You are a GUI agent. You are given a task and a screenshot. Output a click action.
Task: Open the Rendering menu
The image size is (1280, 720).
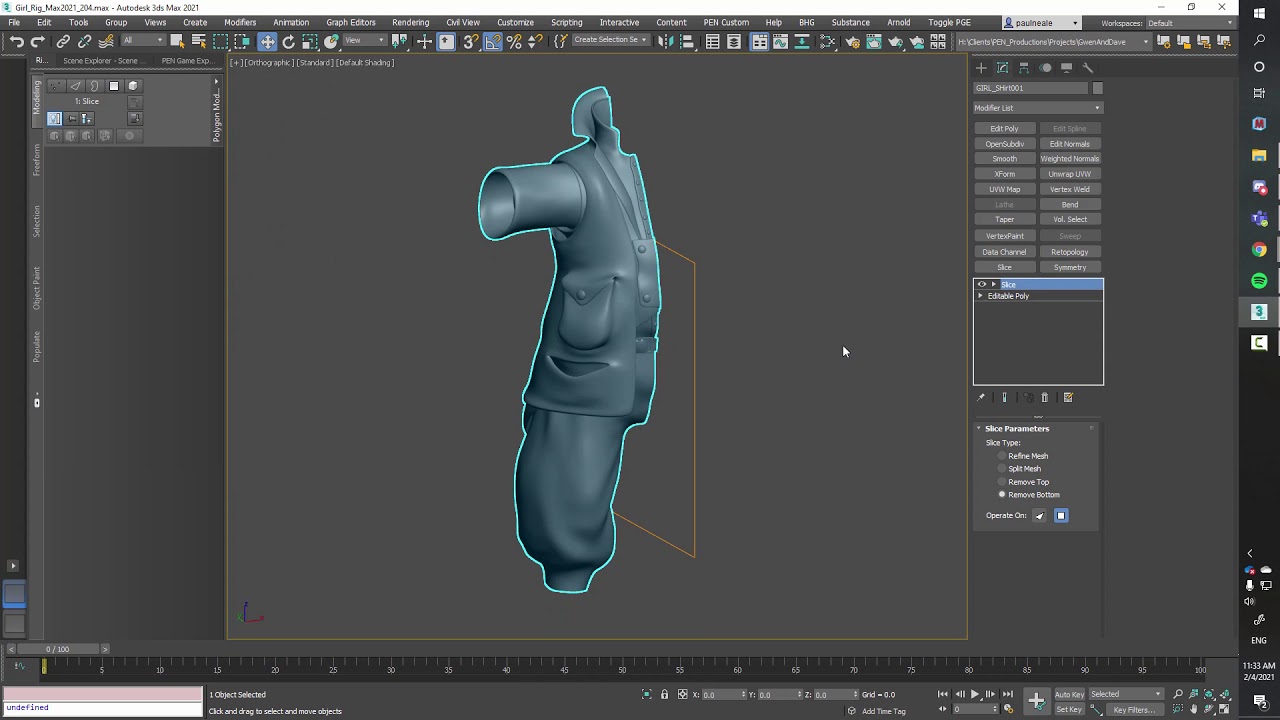point(410,22)
